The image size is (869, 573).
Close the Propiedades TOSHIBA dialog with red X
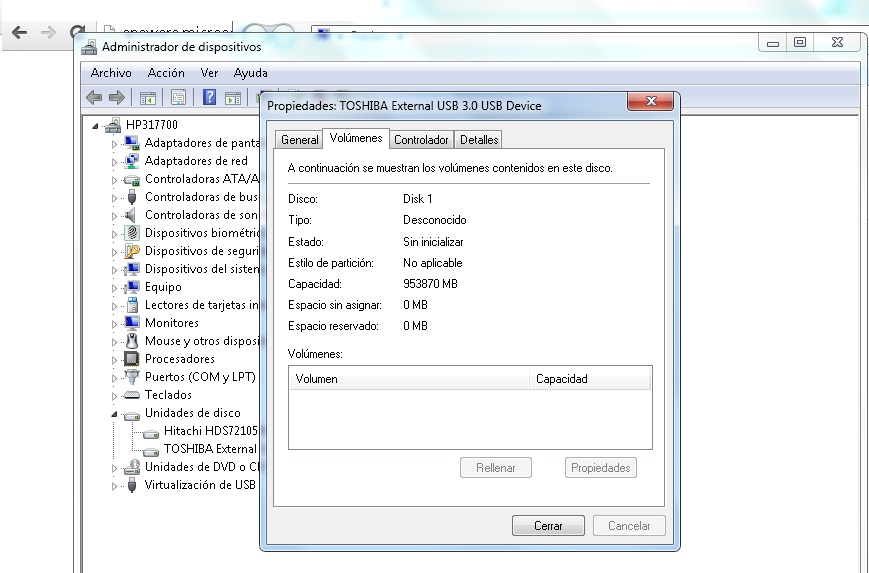(x=650, y=101)
